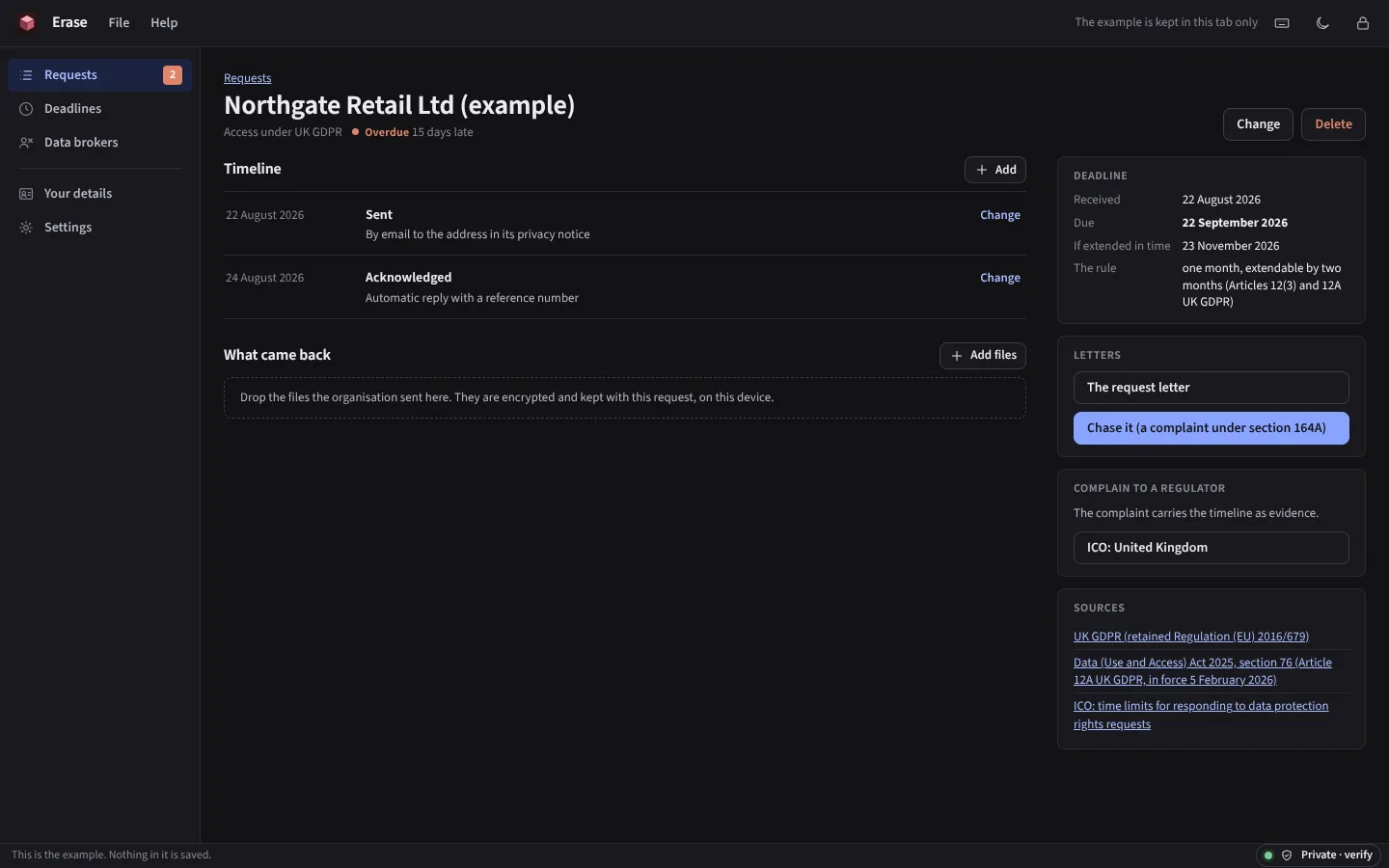Go to Deadlines in the sidebar

(99, 109)
